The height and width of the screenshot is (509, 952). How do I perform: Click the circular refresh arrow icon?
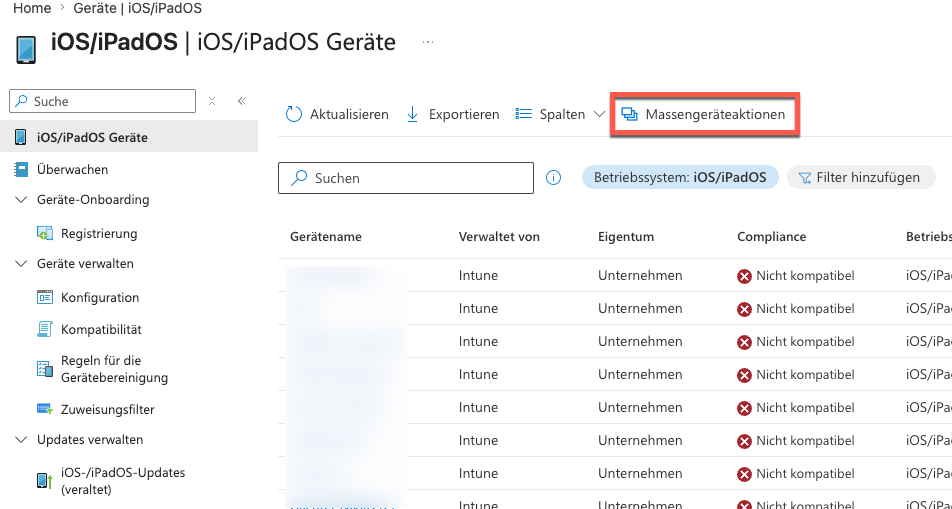click(x=294, y=114)
